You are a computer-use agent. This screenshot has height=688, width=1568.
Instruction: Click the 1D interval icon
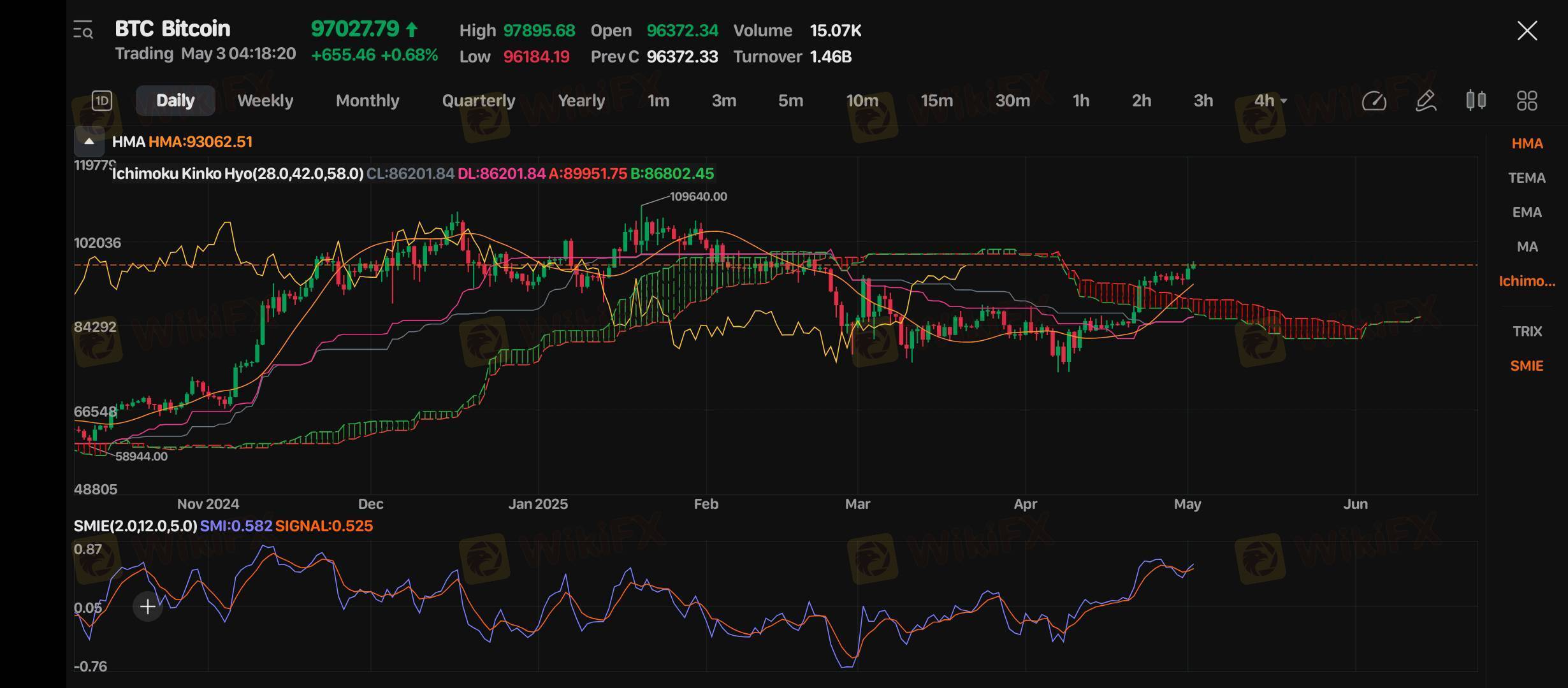102,101
